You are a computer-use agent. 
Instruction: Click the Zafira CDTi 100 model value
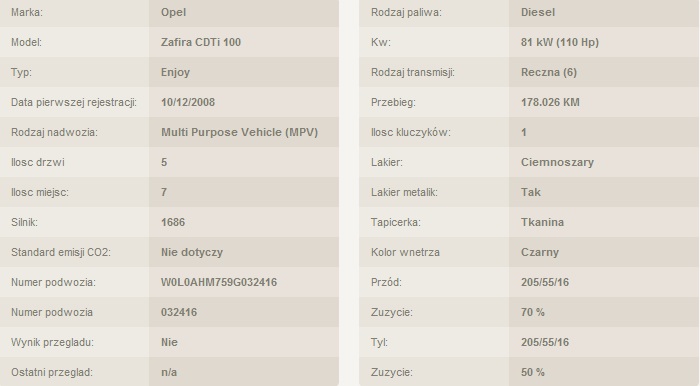(x=201, y=42)
